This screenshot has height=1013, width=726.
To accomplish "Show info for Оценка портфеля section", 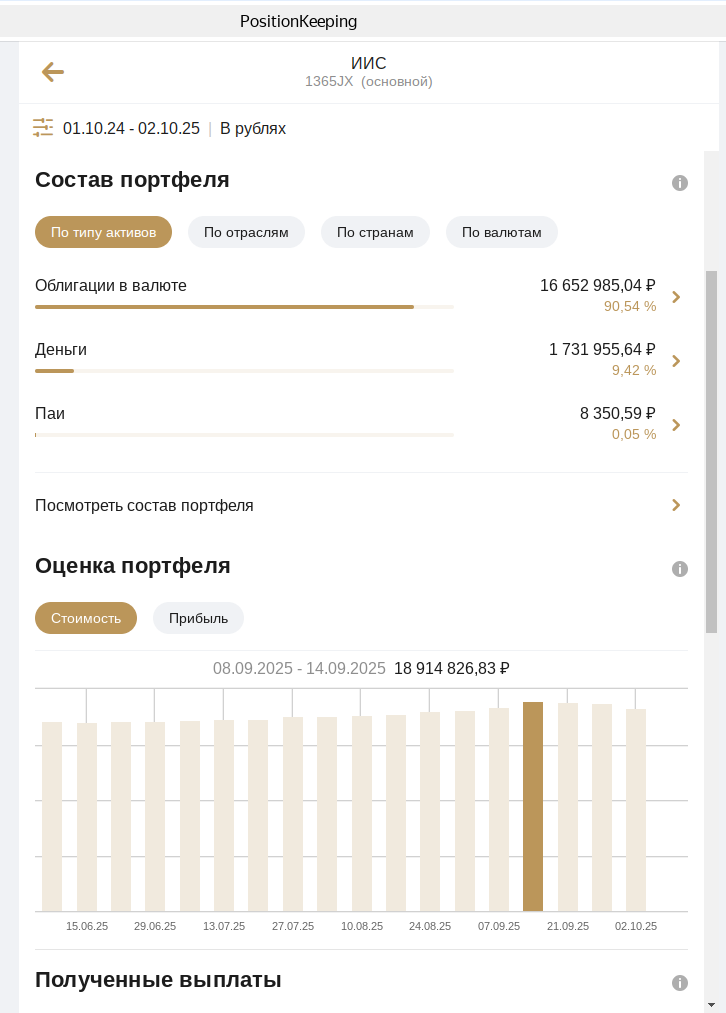I will tap(680, 569).
